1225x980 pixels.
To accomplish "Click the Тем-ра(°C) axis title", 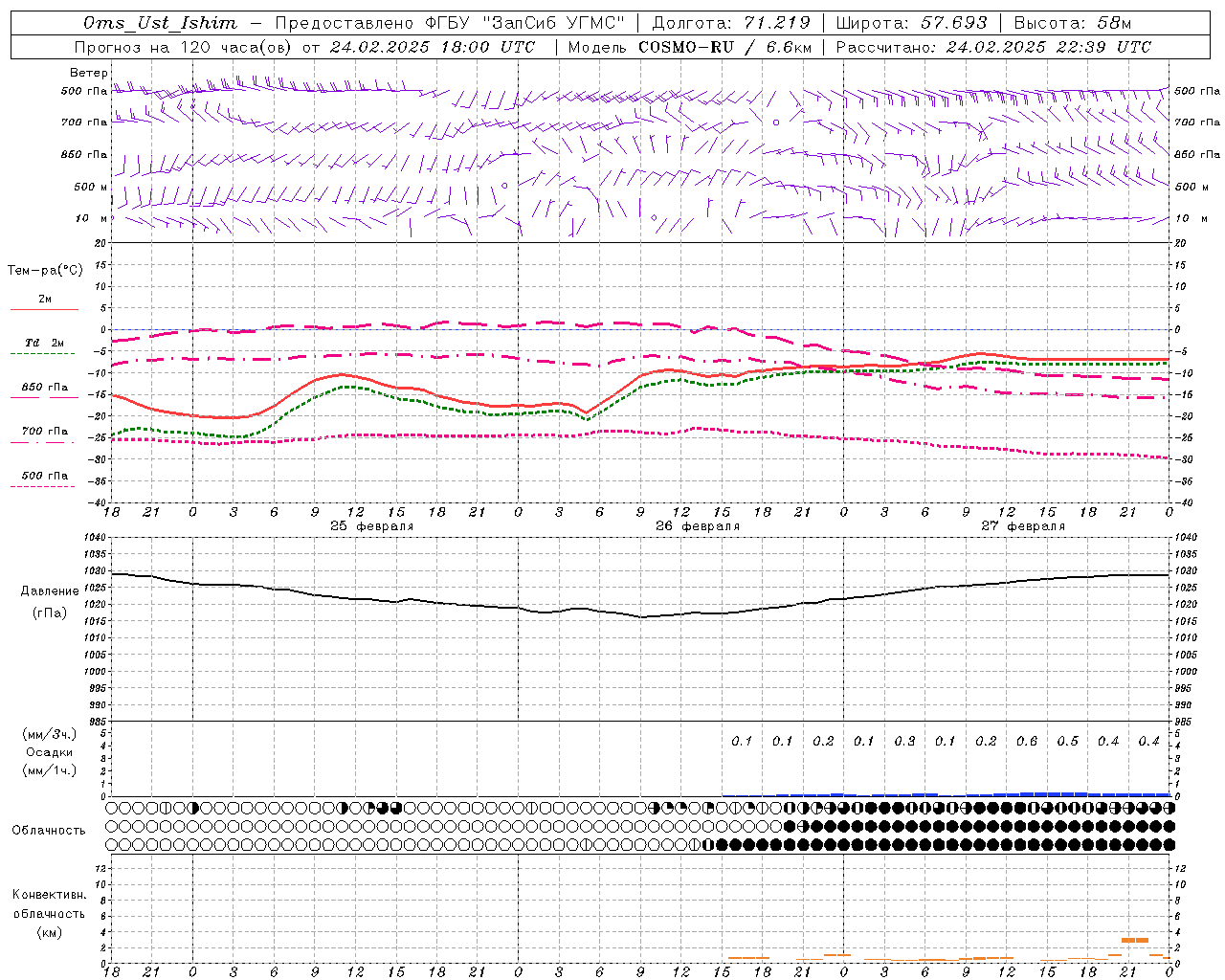I will point(45,271).
